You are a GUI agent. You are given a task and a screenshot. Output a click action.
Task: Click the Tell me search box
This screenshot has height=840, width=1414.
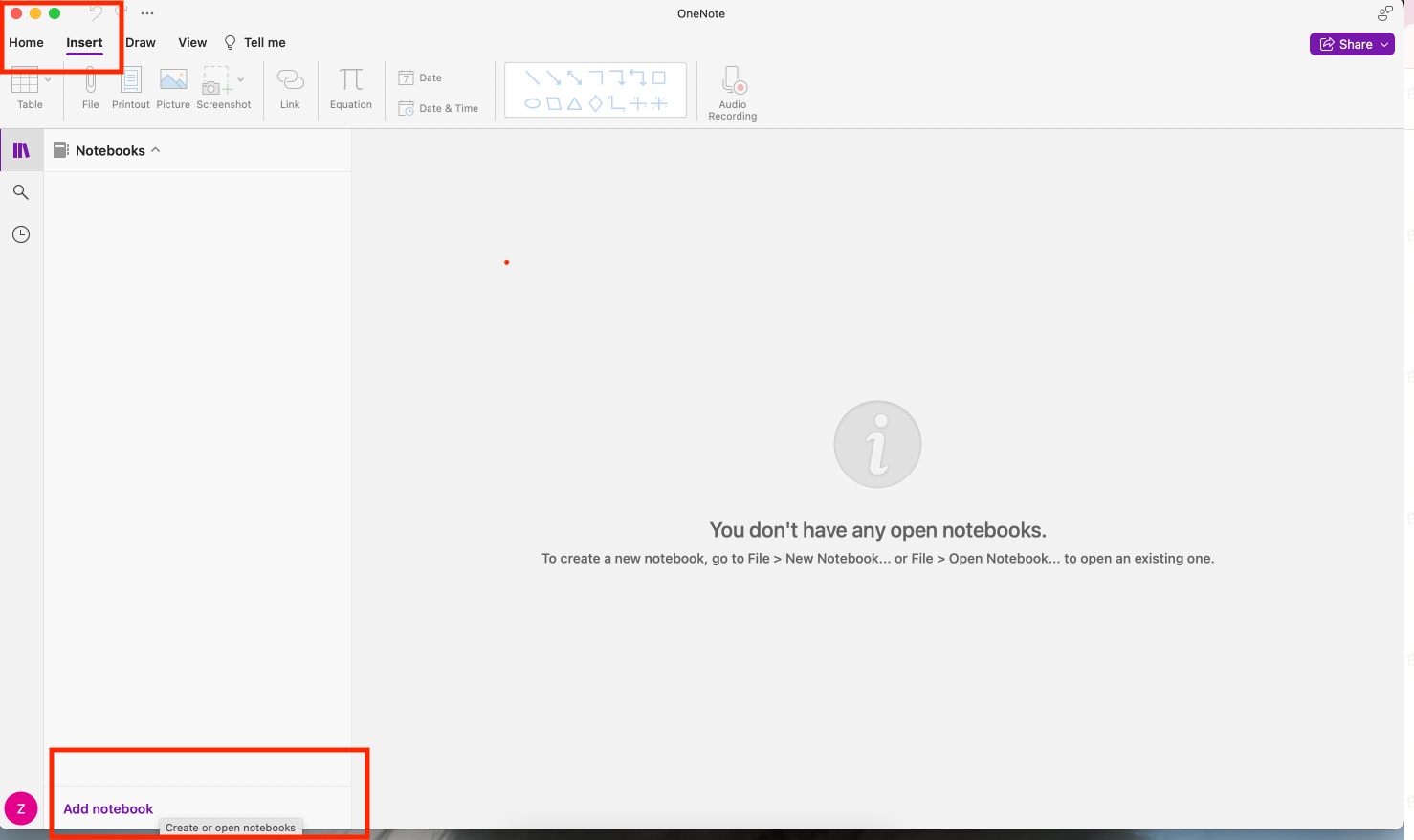254,42
